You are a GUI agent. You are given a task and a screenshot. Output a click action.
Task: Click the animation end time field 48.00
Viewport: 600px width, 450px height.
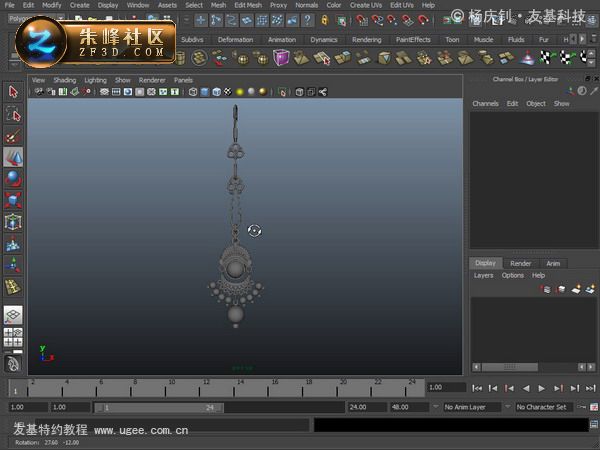click(408, 407)
